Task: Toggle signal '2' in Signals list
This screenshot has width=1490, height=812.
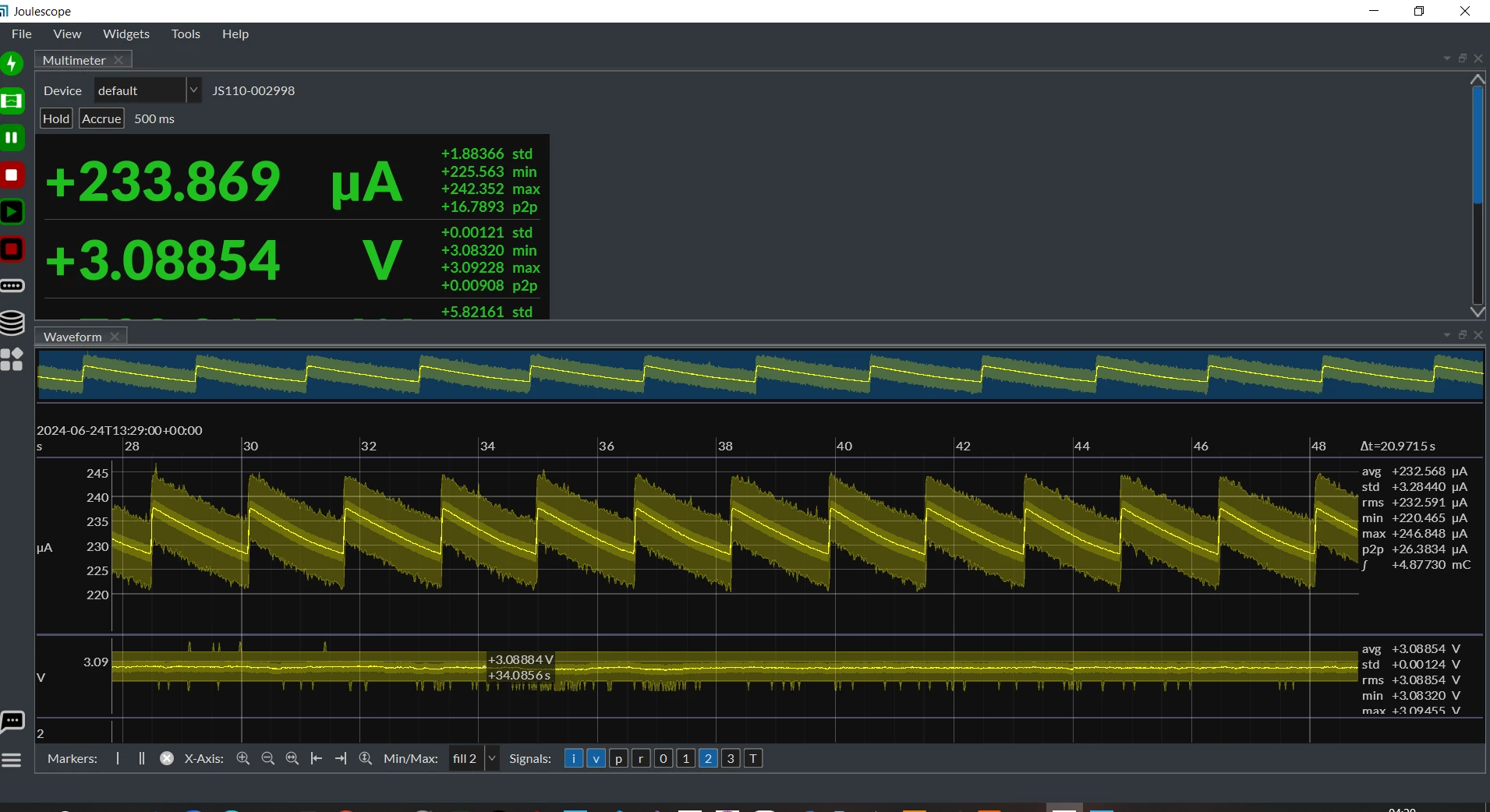Action: point(709,758)
